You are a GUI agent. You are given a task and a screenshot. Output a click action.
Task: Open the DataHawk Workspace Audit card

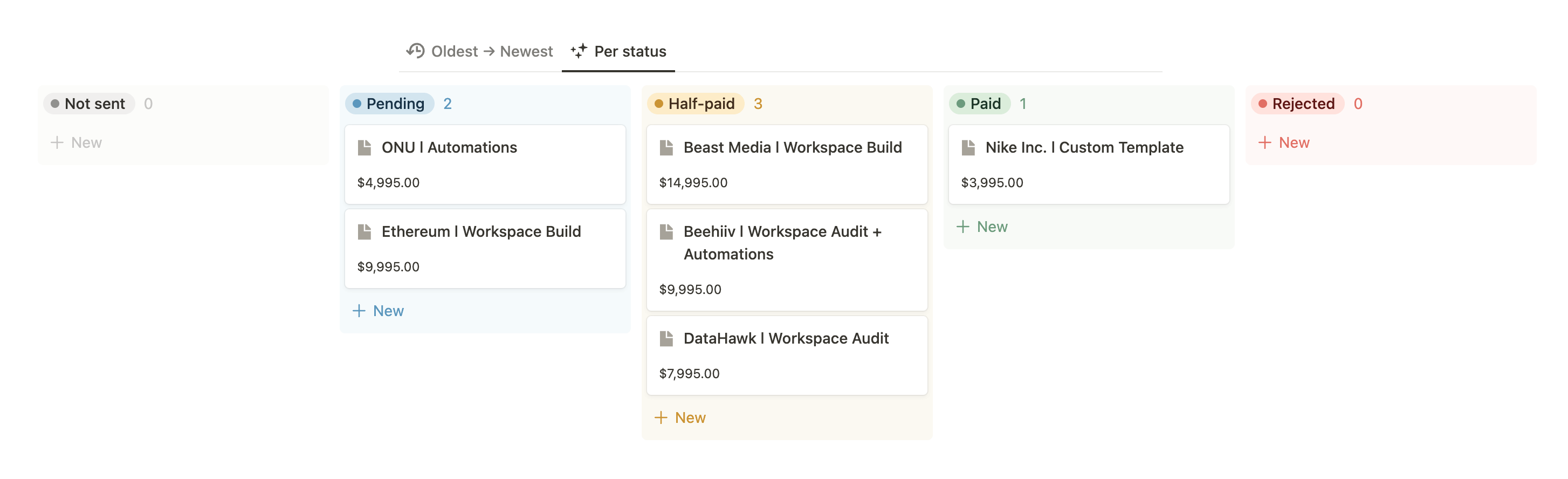coord(787,355)
